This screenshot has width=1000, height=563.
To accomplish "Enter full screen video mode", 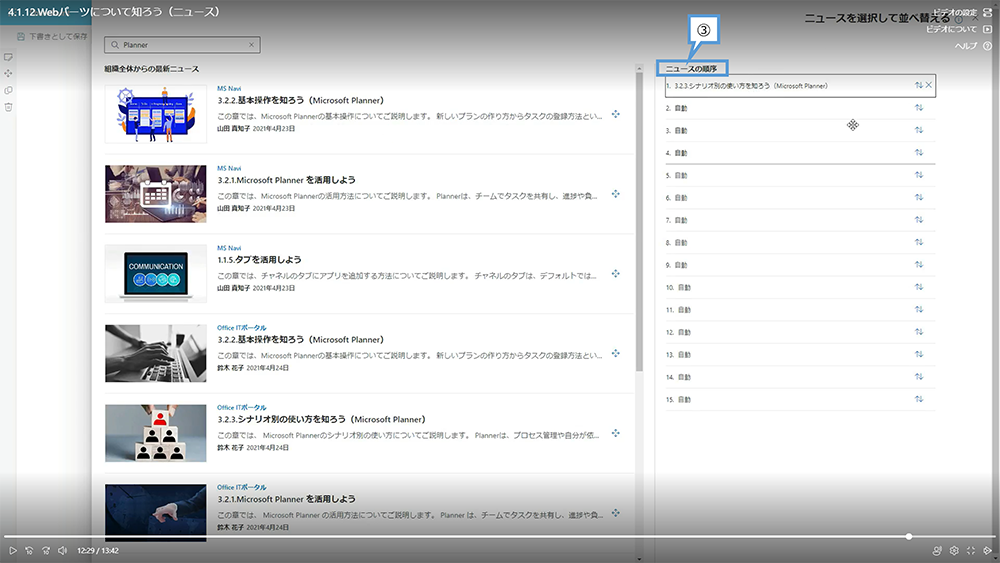I will [x=971, y=550].
